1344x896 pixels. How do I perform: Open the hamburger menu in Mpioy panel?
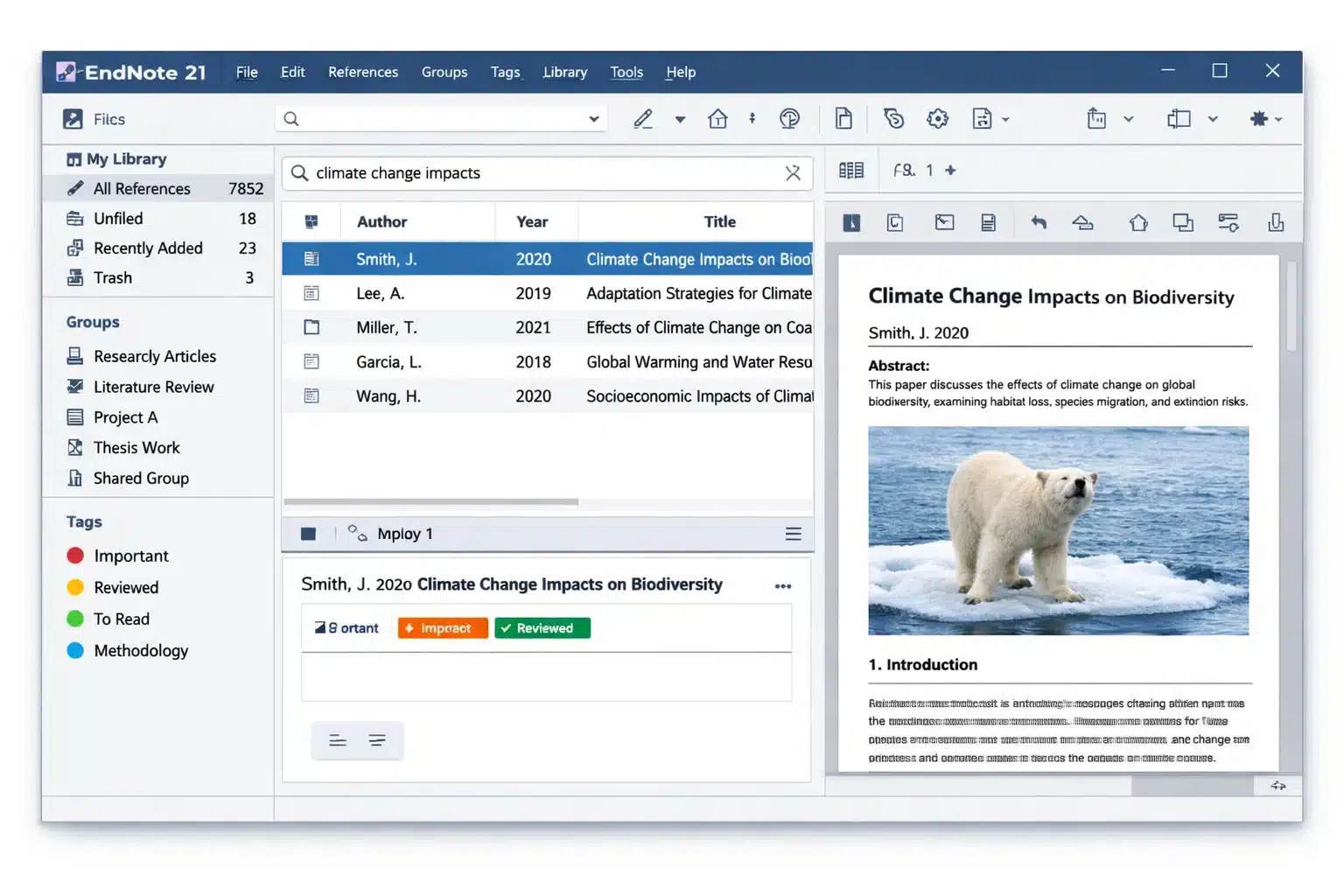tap(793, 534)
